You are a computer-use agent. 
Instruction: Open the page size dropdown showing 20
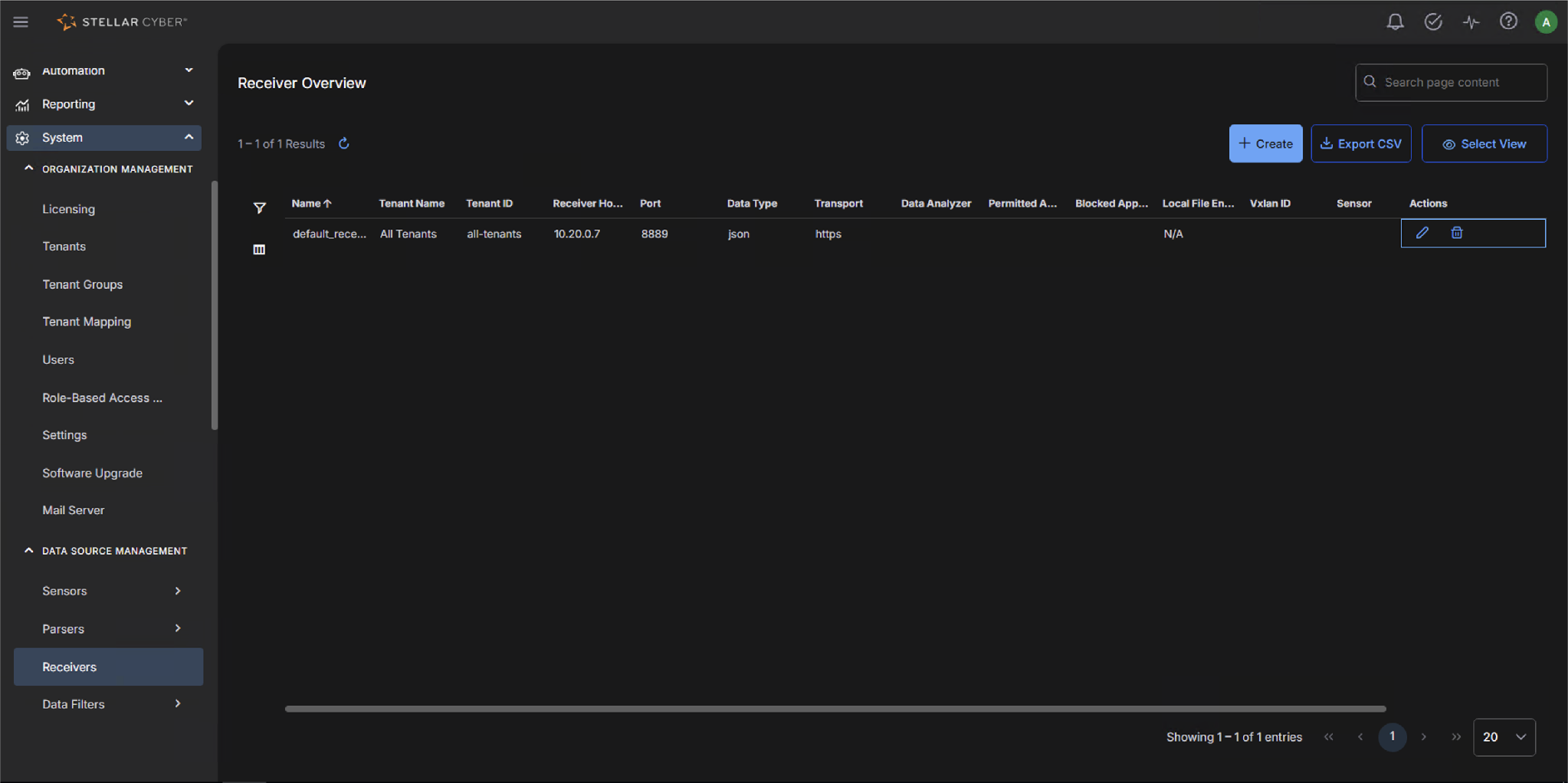pyautogui.click(x=1504, y=737)
